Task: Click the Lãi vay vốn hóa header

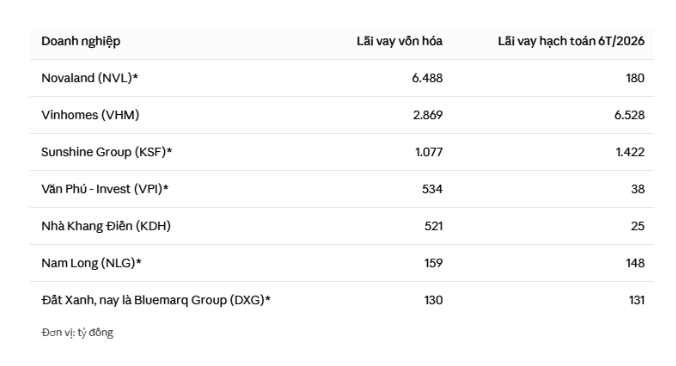Action: tap(399, 41)
